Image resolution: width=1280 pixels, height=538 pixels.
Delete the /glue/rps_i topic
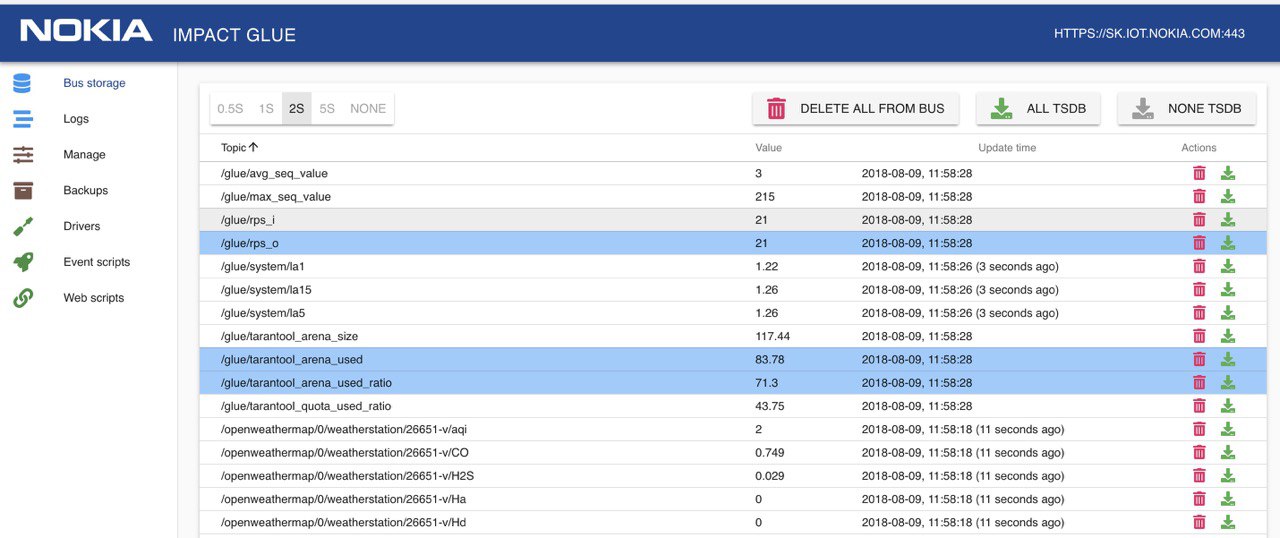tap(1199, 220)
